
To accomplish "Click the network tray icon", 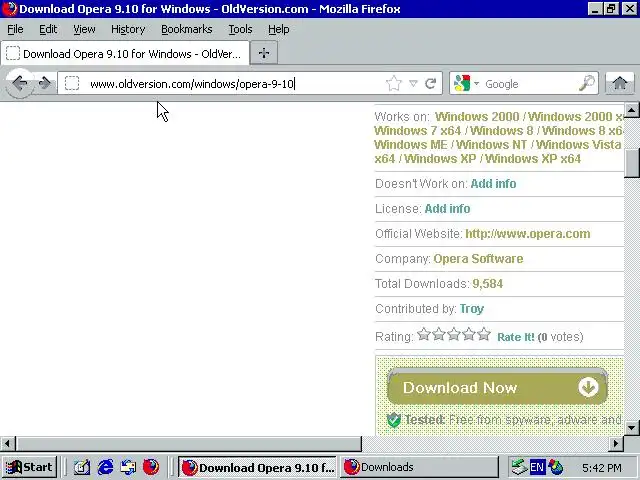I will [x=519, y=467].
